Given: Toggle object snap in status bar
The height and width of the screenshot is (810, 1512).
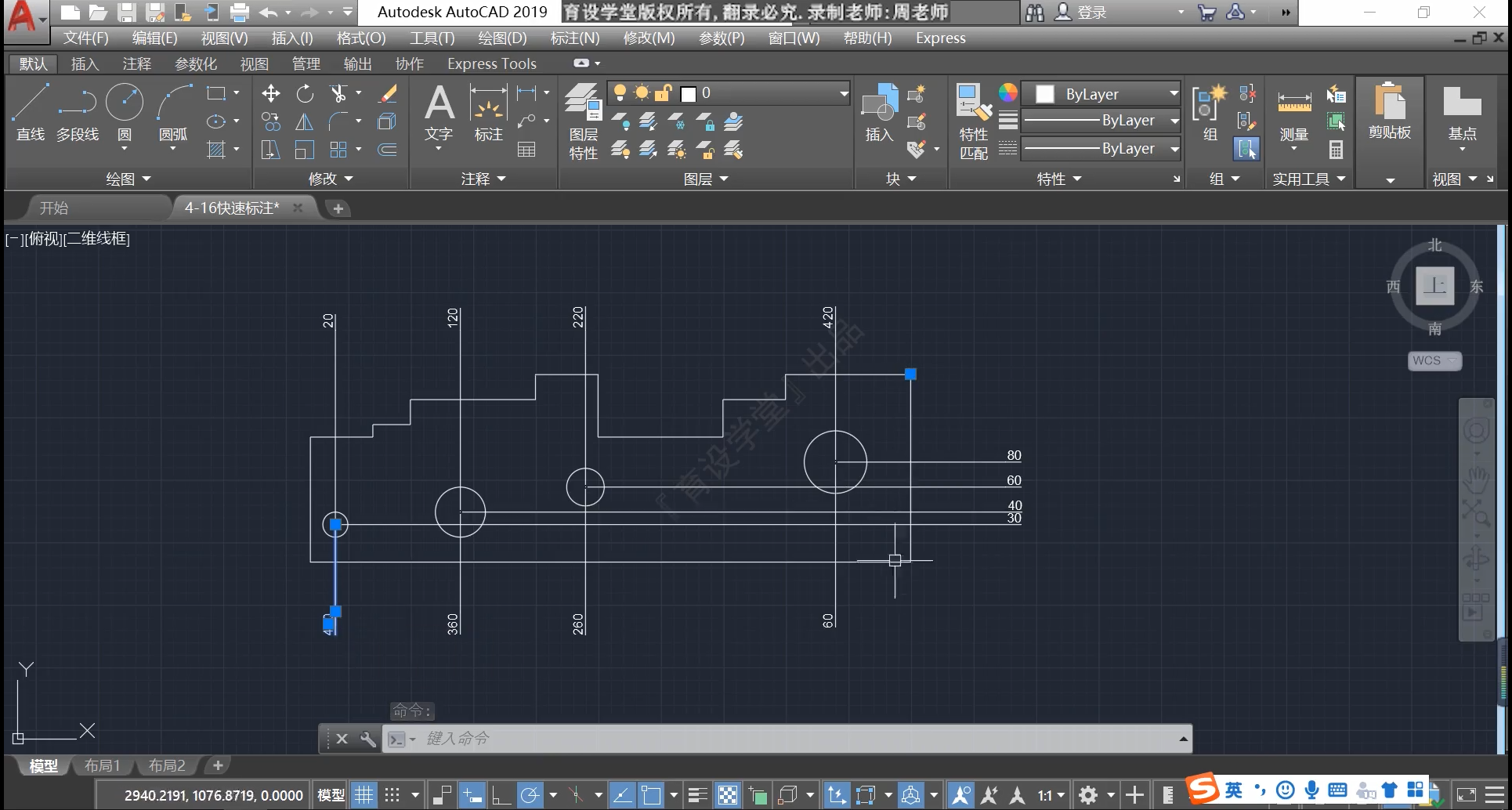Looking at the screenshot, I should 651,795.
